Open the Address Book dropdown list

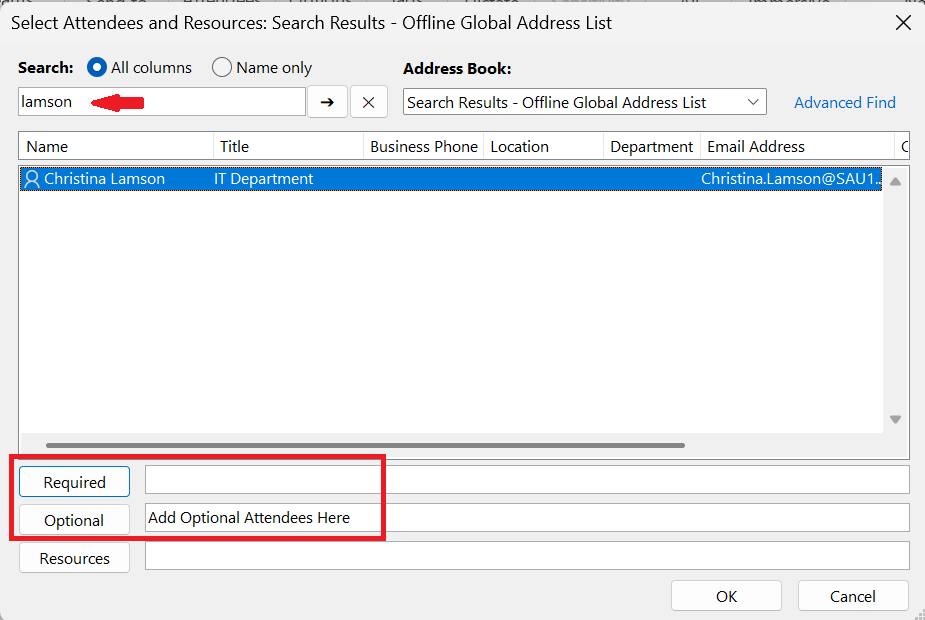click(x=753, y=102)
